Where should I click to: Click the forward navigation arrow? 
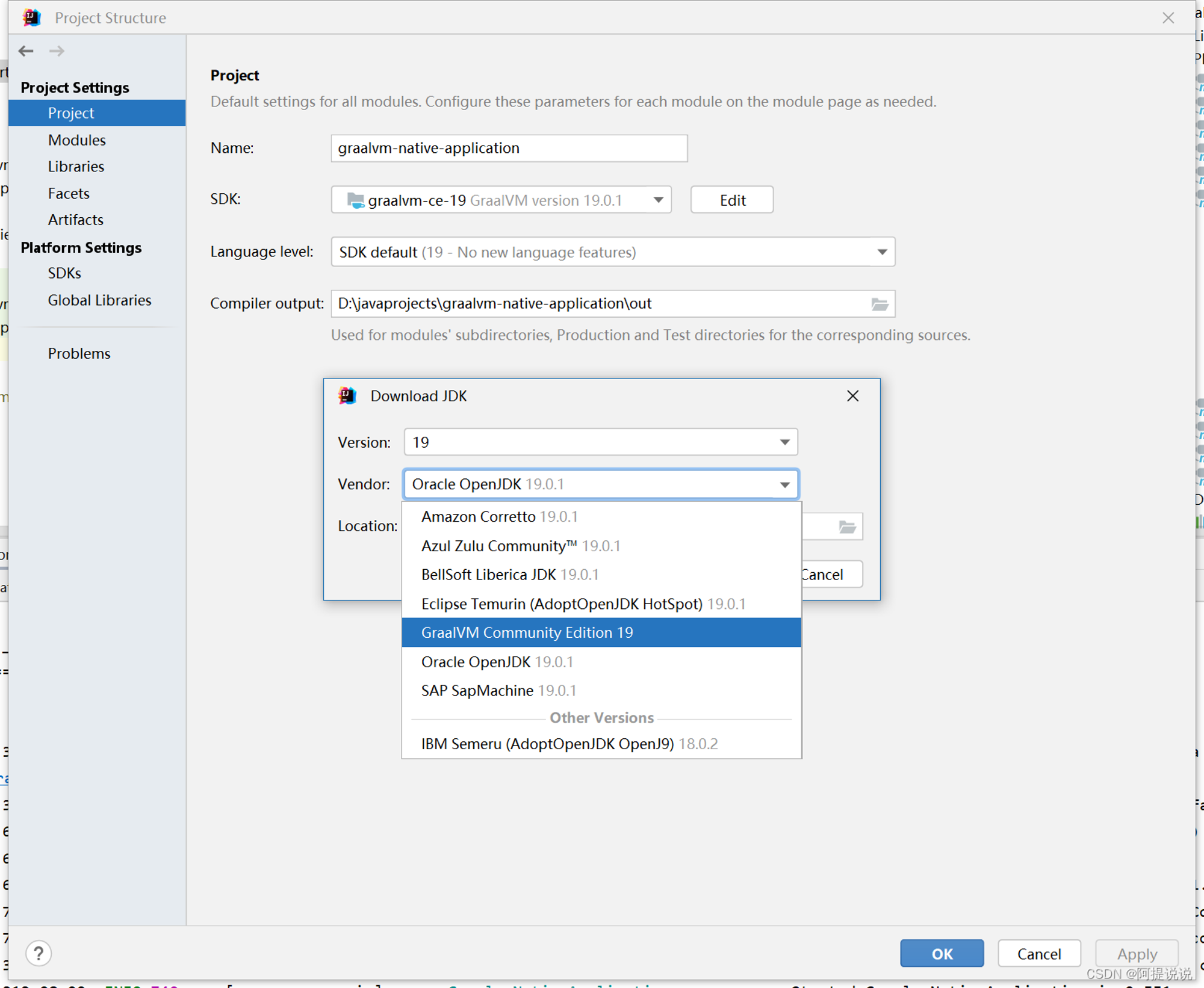(57, 51)
